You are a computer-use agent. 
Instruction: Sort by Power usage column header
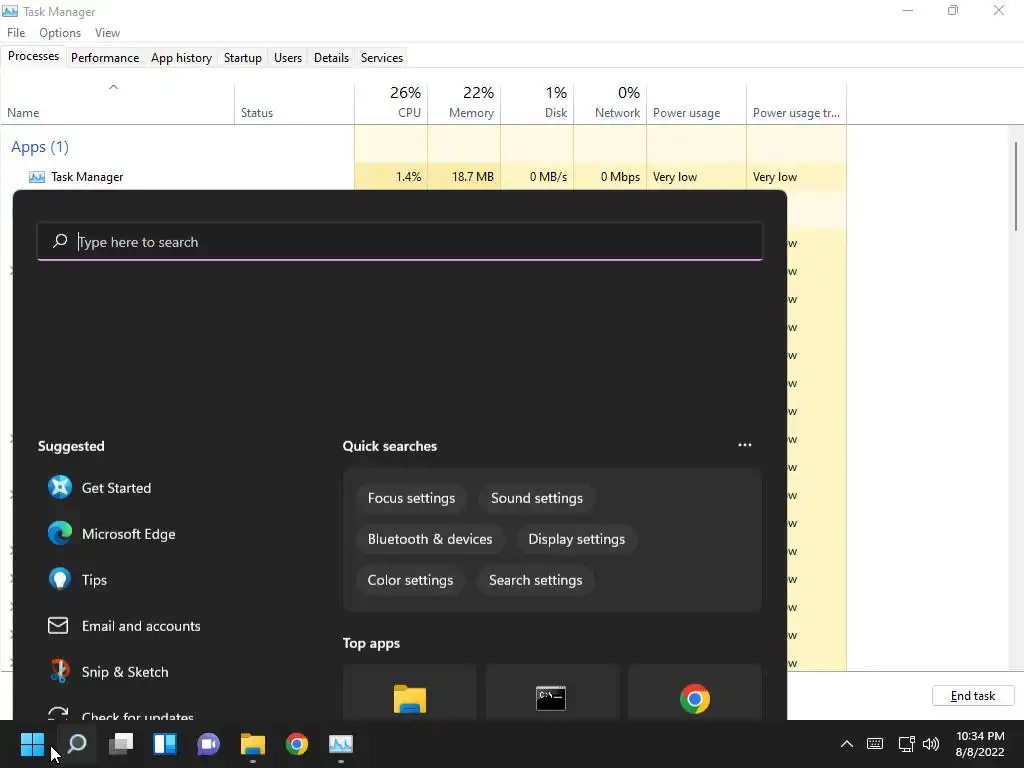coord(696,103)
